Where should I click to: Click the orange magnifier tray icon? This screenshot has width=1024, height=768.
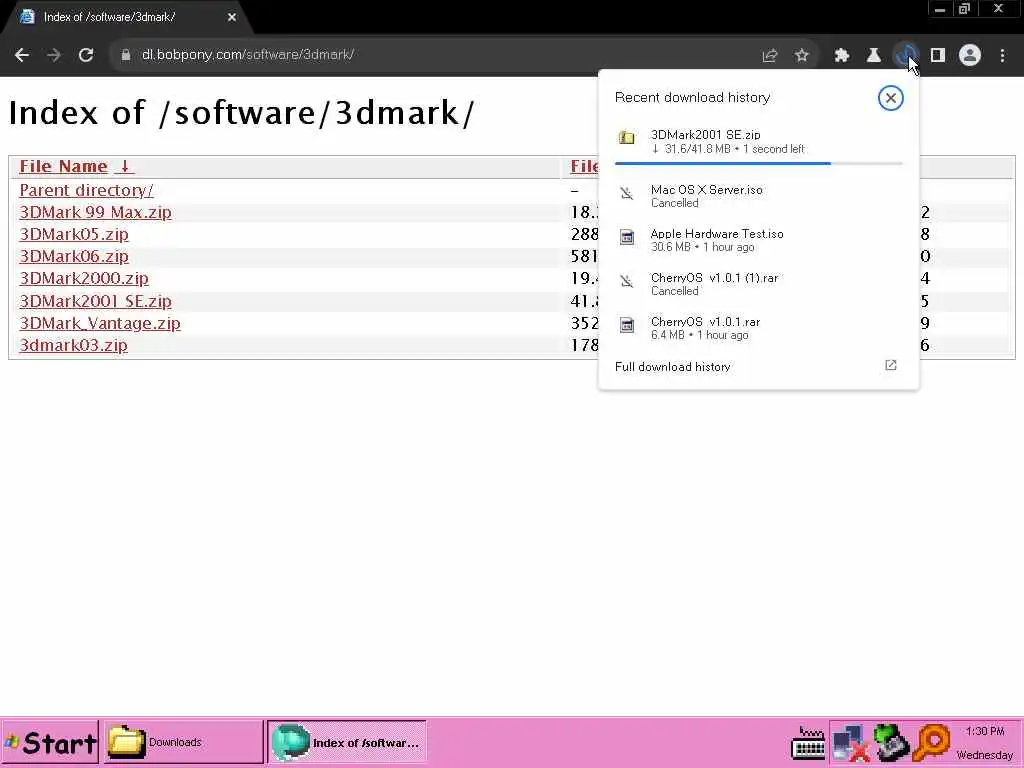(932, 744)
